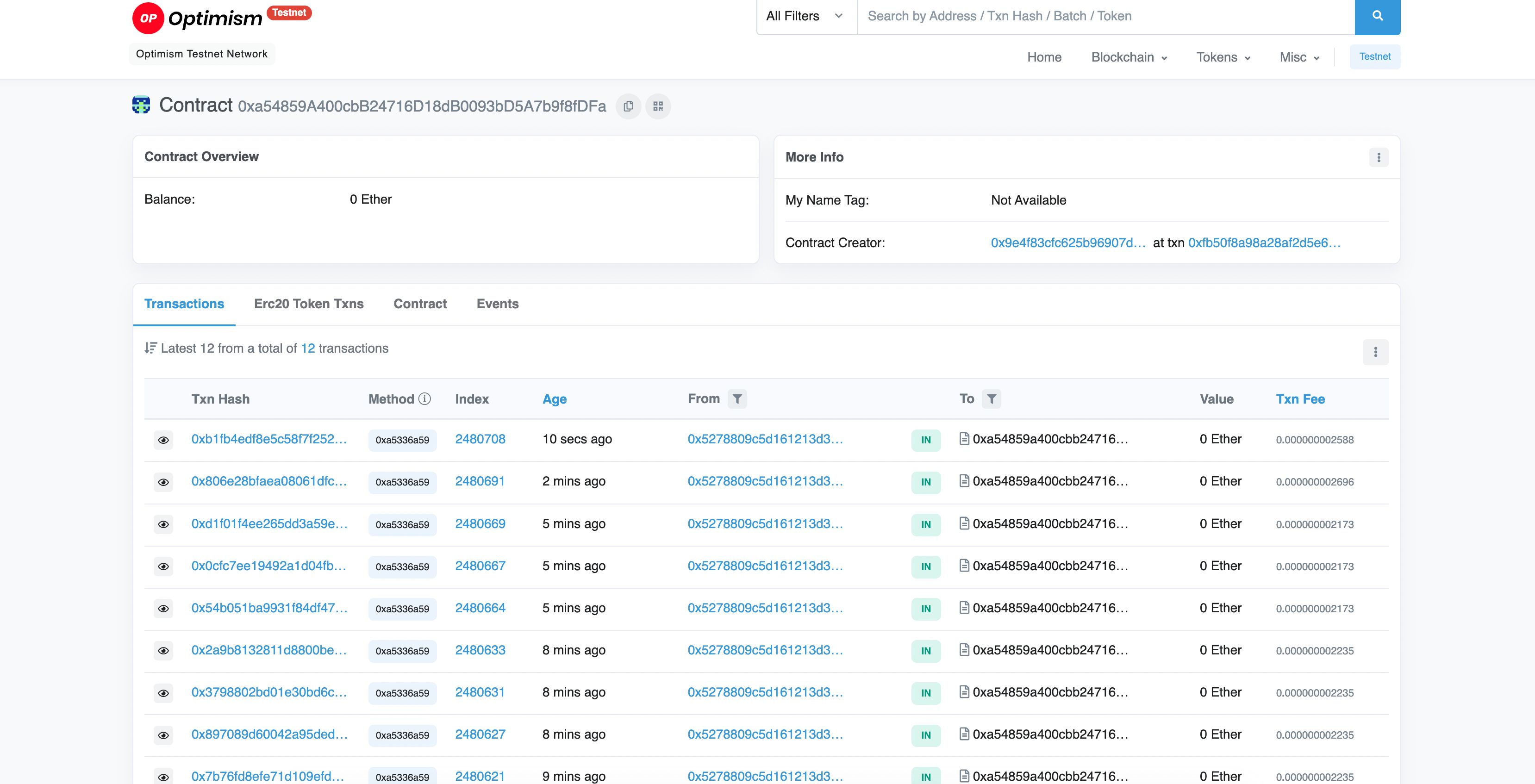Image resolution: width=1535 pixels, height=784 pixels.
Task: Open the Events tab
Action: click(x=498, y=304)
